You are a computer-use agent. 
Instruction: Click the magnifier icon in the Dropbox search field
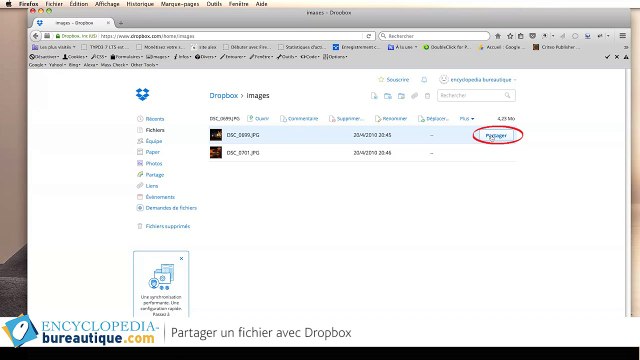[507, 96]
